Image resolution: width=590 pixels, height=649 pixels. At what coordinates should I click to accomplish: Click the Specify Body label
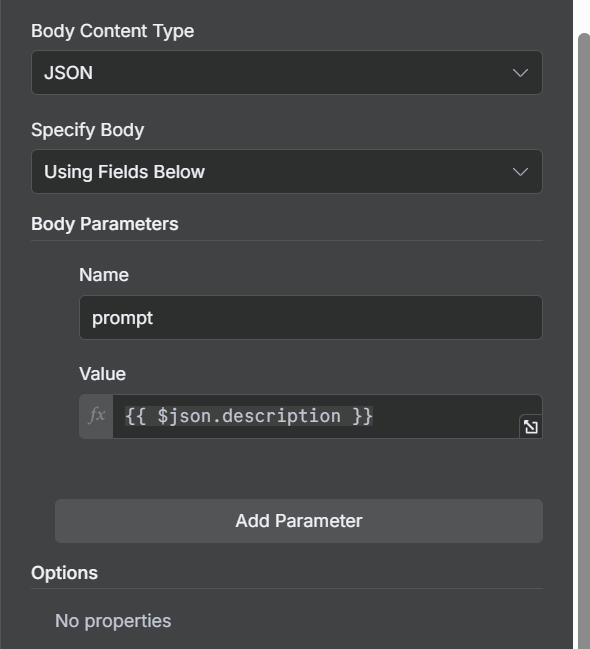pos(88,130)
